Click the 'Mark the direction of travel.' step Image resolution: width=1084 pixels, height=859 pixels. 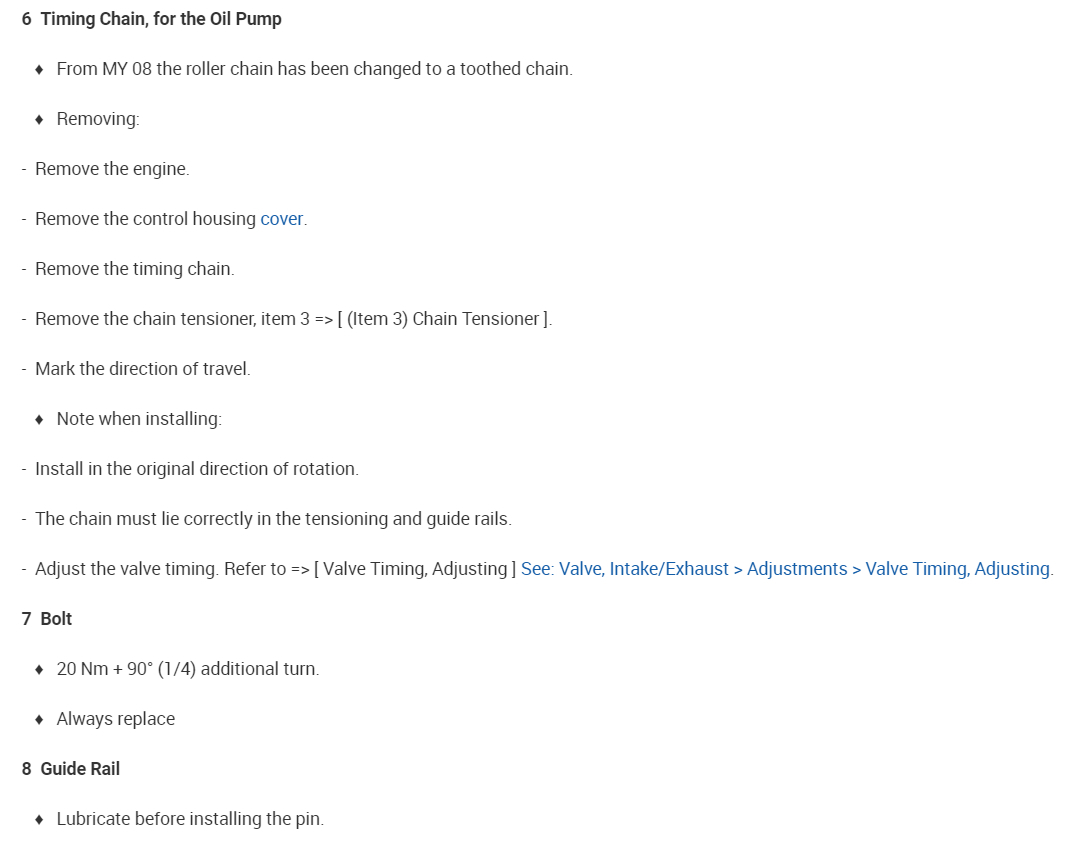pyautogui.click(x=142, y=369)
